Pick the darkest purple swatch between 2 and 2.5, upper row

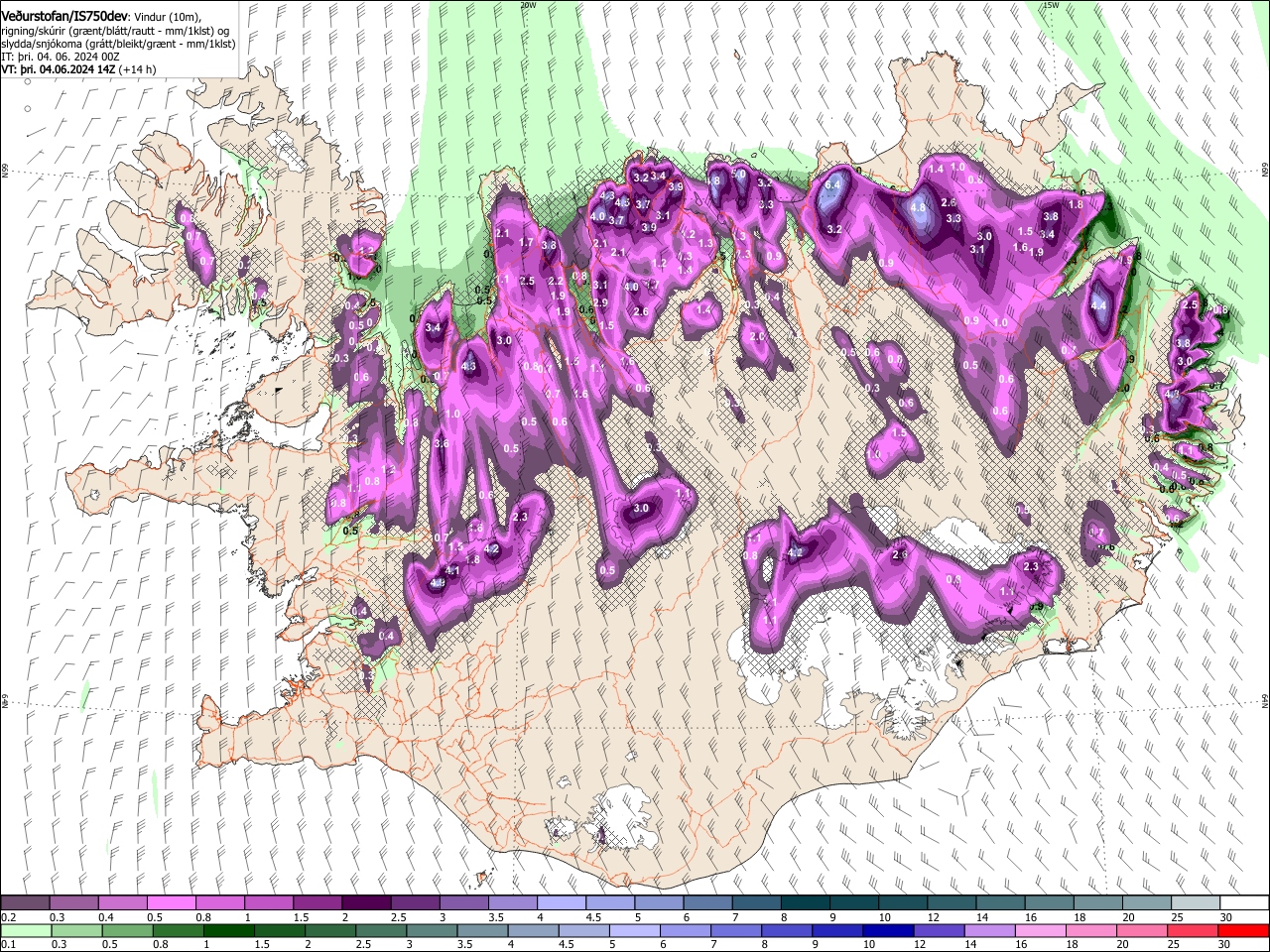pyautogui.click(x=365, y=903)
